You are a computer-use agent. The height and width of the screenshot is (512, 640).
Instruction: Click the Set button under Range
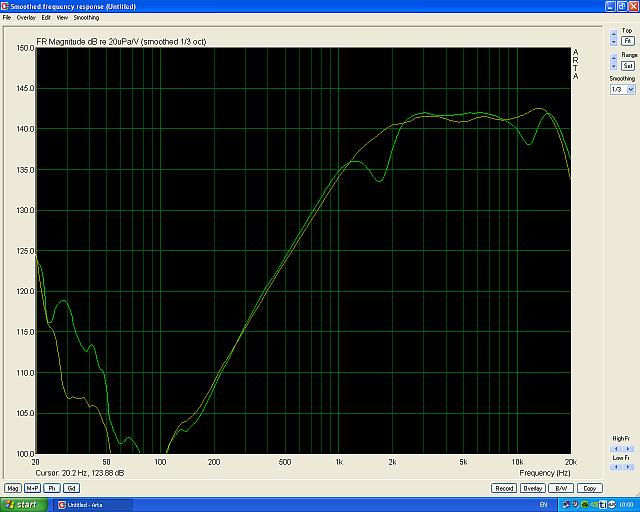628,65
